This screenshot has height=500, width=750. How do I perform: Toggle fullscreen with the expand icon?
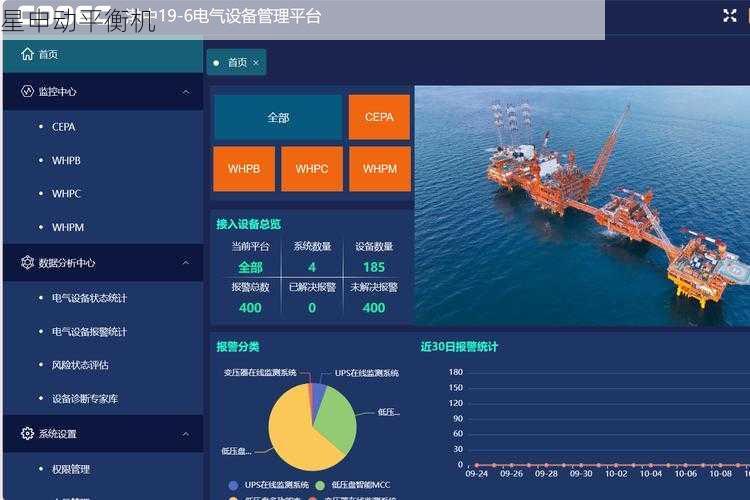730,16
